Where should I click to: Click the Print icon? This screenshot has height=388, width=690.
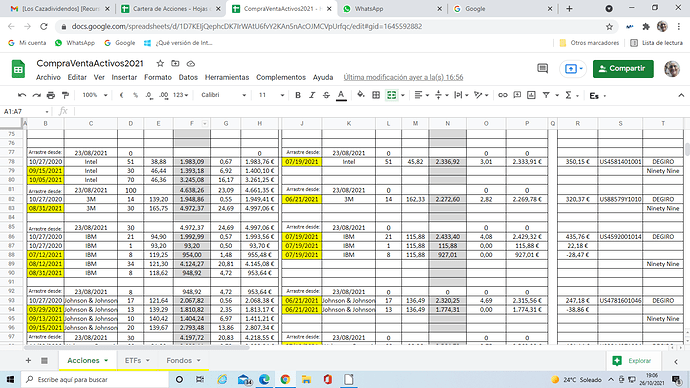(x=51, y=95)
